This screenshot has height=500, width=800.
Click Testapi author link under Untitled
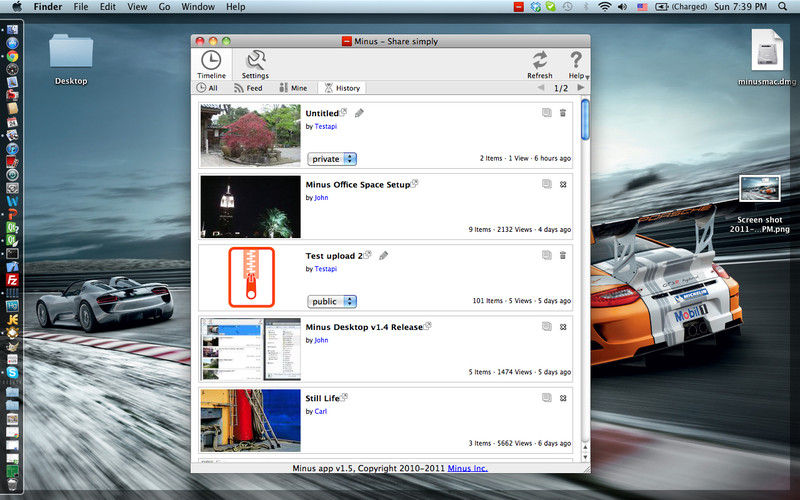[326, 127]
